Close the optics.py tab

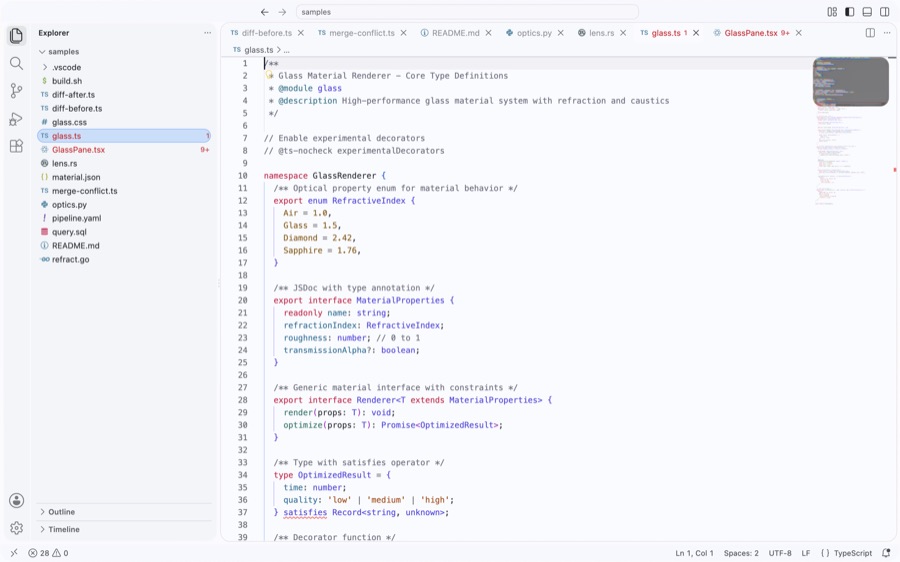click(x=561, y=33)
